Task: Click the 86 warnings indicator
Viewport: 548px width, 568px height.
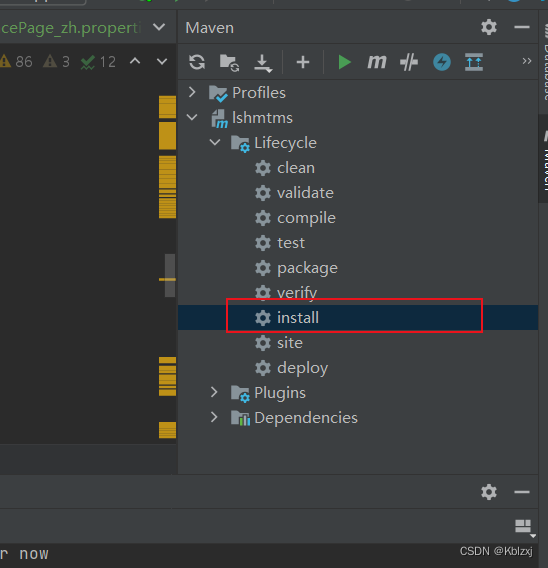Action: [x=17, y=62]
